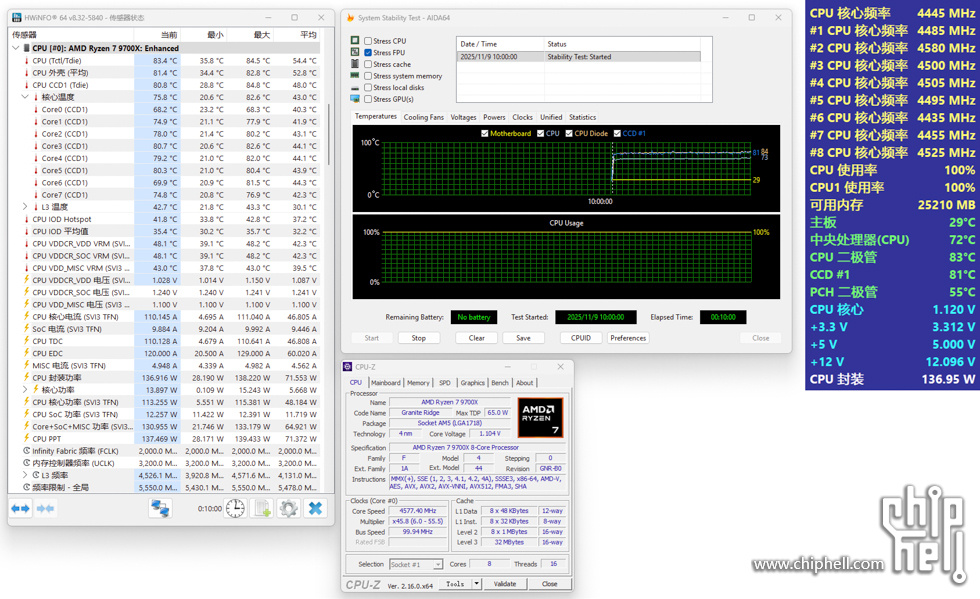Click the AMD Ryzen 7 logo in CPU-Z
The image size is (980, 599).
[x=541, y=417]
